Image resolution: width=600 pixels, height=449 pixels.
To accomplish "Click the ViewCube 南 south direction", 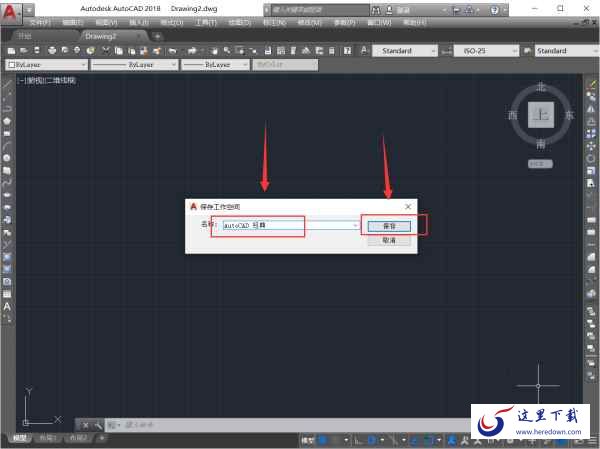I will pyautogui.click(x=541, y=144).
